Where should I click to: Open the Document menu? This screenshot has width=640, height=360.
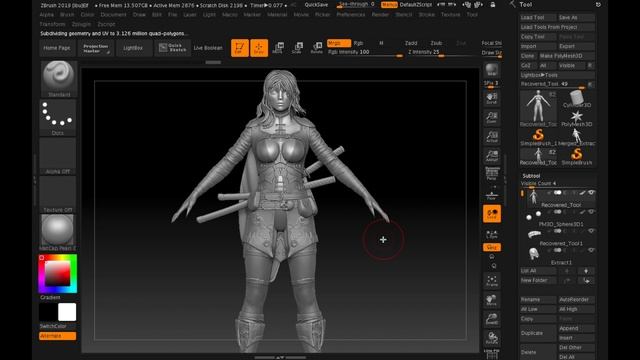pyautogui.click(x=113, y=14)
